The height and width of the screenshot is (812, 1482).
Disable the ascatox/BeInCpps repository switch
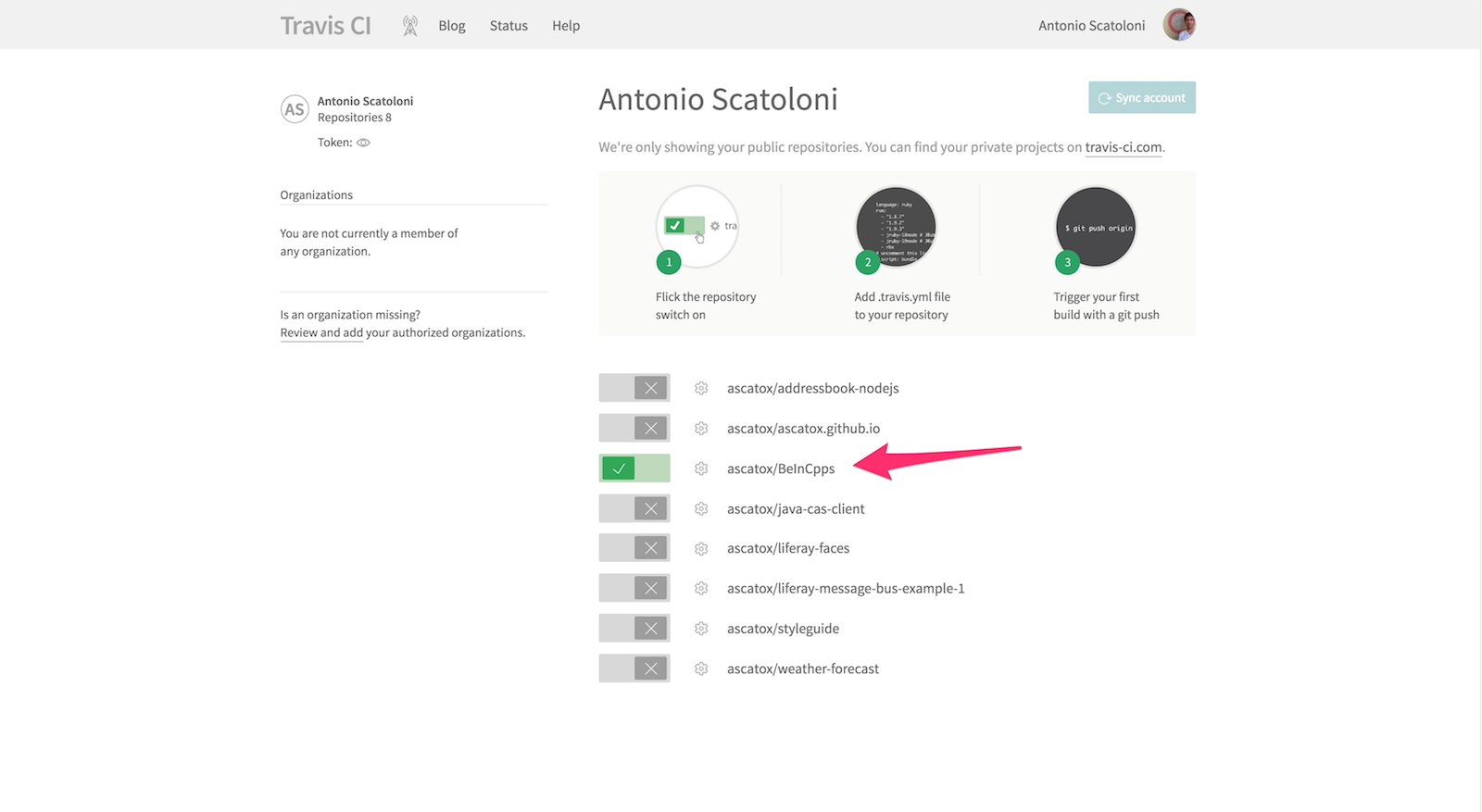[634, 468]
